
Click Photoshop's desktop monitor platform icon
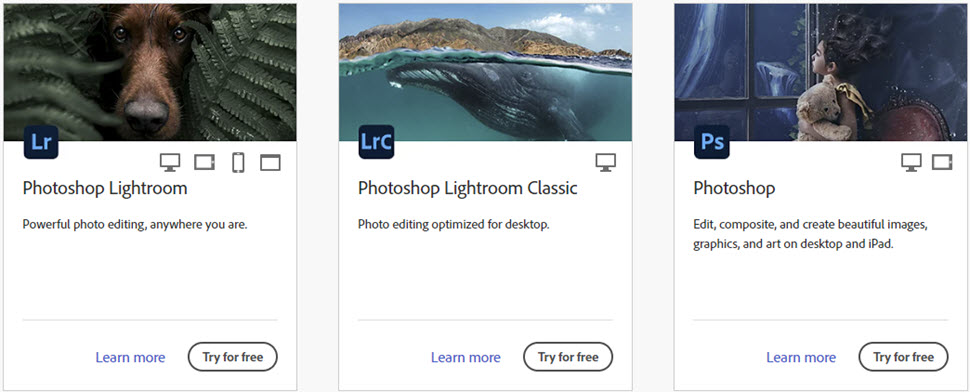click(911, 163)
